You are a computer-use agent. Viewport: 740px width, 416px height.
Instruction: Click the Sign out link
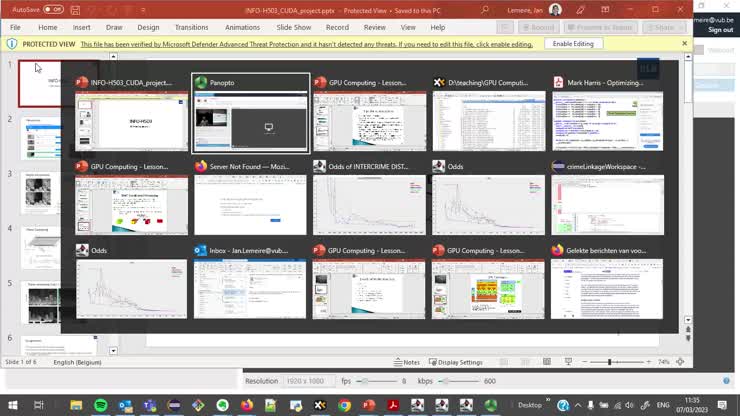720,30
